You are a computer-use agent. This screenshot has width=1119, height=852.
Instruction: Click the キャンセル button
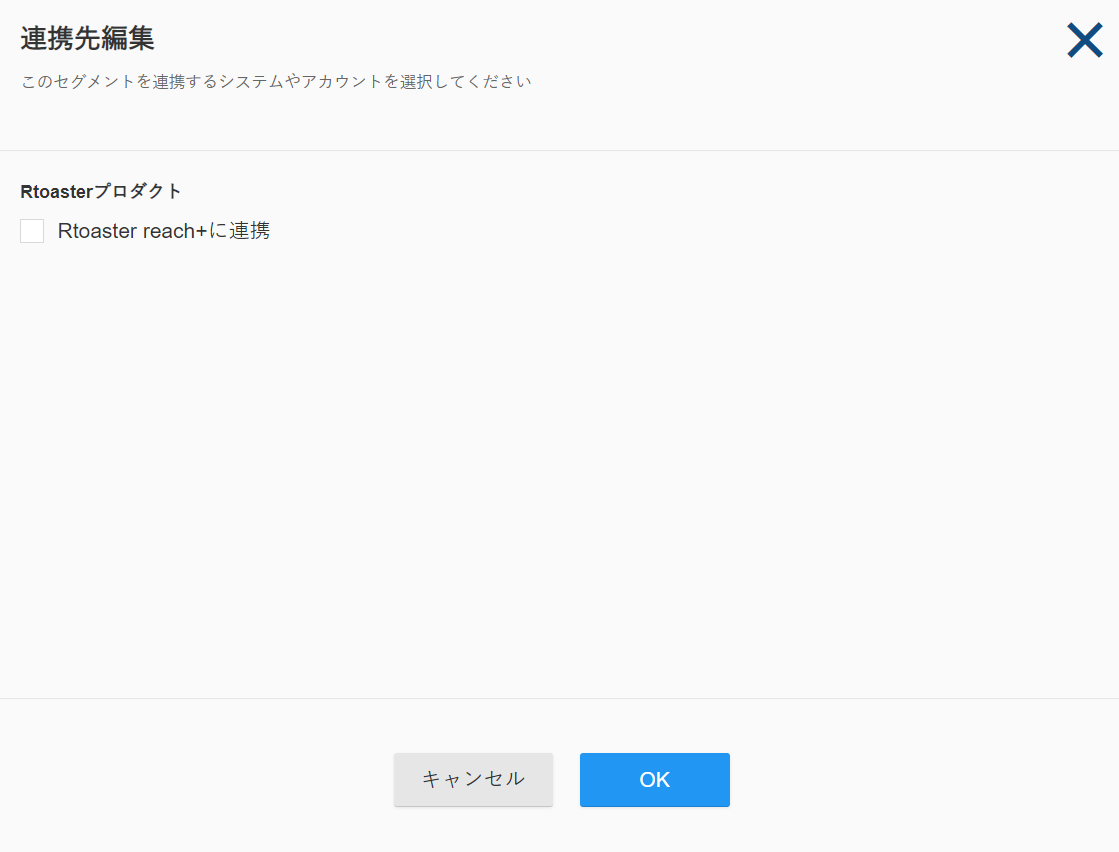click(473, 779)
